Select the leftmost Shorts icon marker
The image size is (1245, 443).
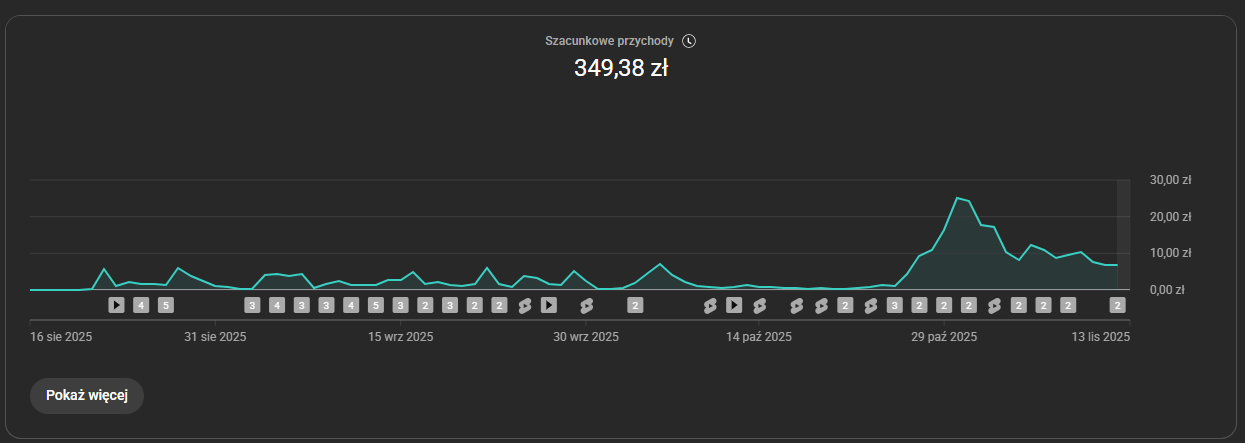click(x=524, y=305)
